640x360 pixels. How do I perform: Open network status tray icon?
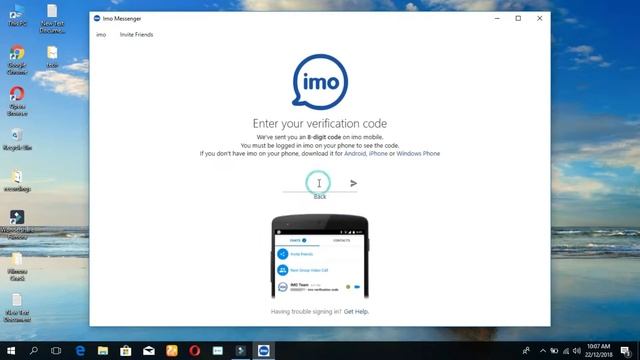[566, 351]
